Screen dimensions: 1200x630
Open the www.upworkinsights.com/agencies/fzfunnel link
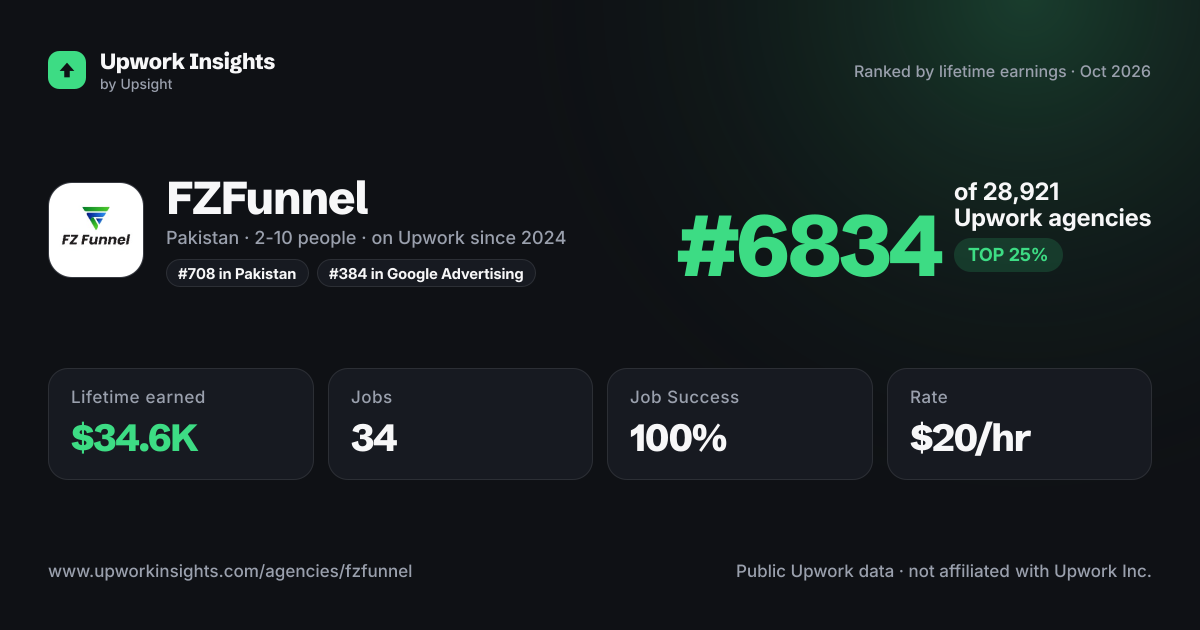coord(230,571)
